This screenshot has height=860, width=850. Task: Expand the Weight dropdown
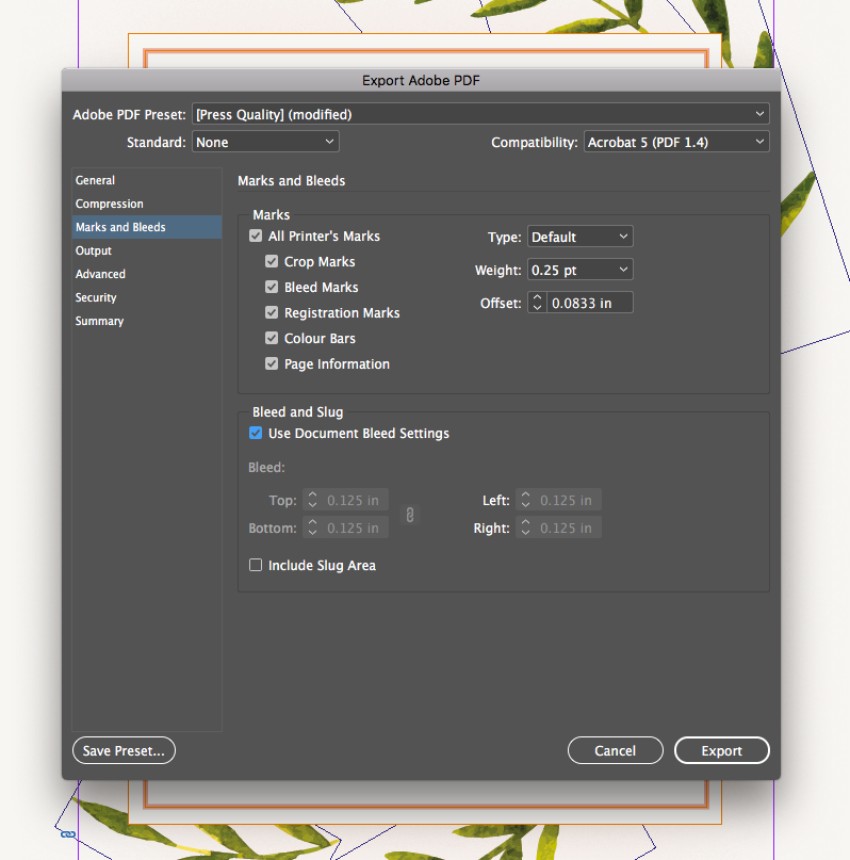click(x=580, y=270)
